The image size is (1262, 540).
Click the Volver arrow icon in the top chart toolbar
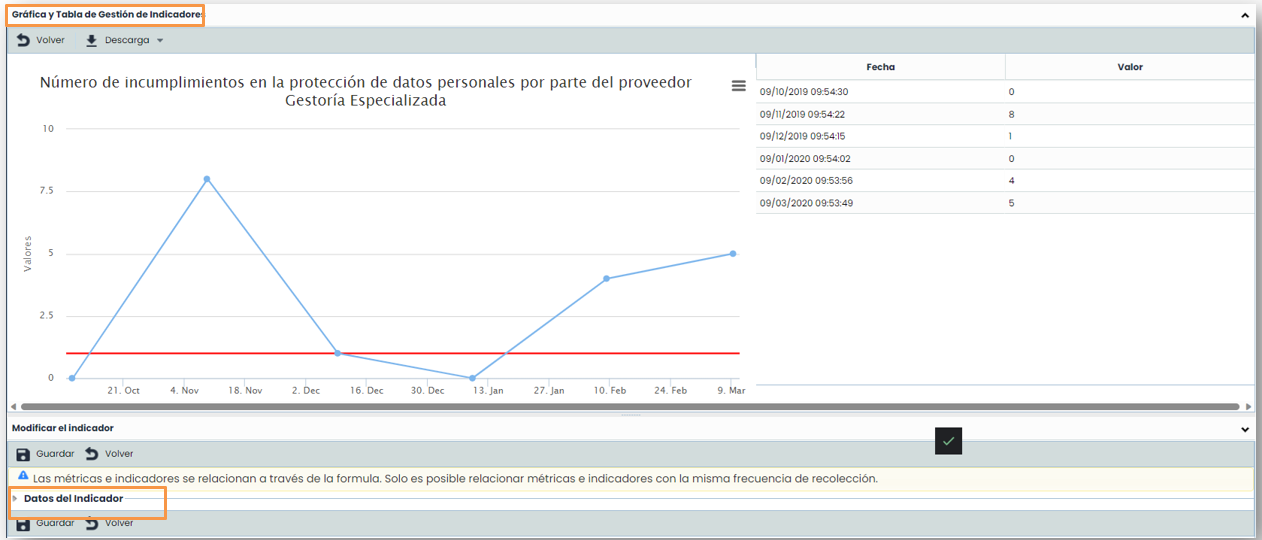pyautogui.click(x=23, y=40)
